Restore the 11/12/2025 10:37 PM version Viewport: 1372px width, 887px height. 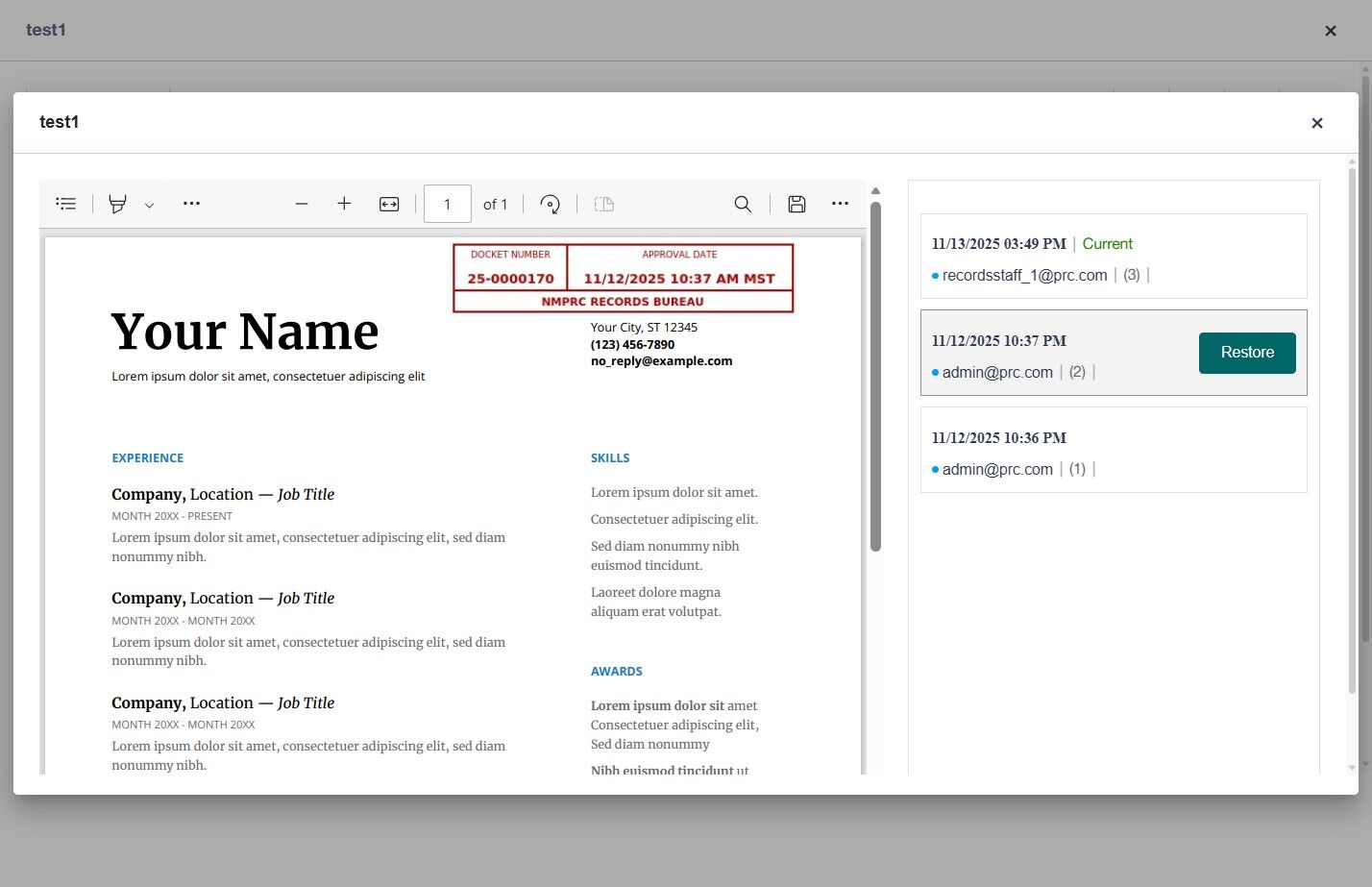[x=1247, y=353]
